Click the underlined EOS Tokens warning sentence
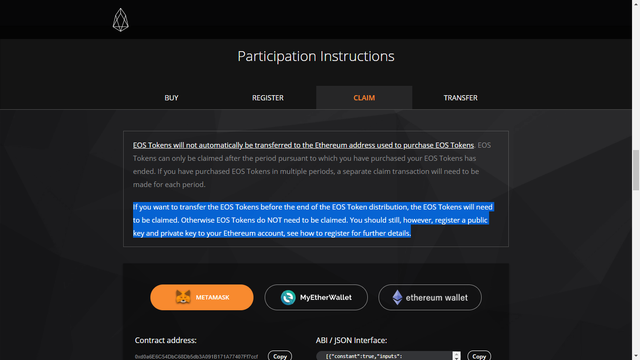Screen dimensions: 640x360 (x=303, y=145)
